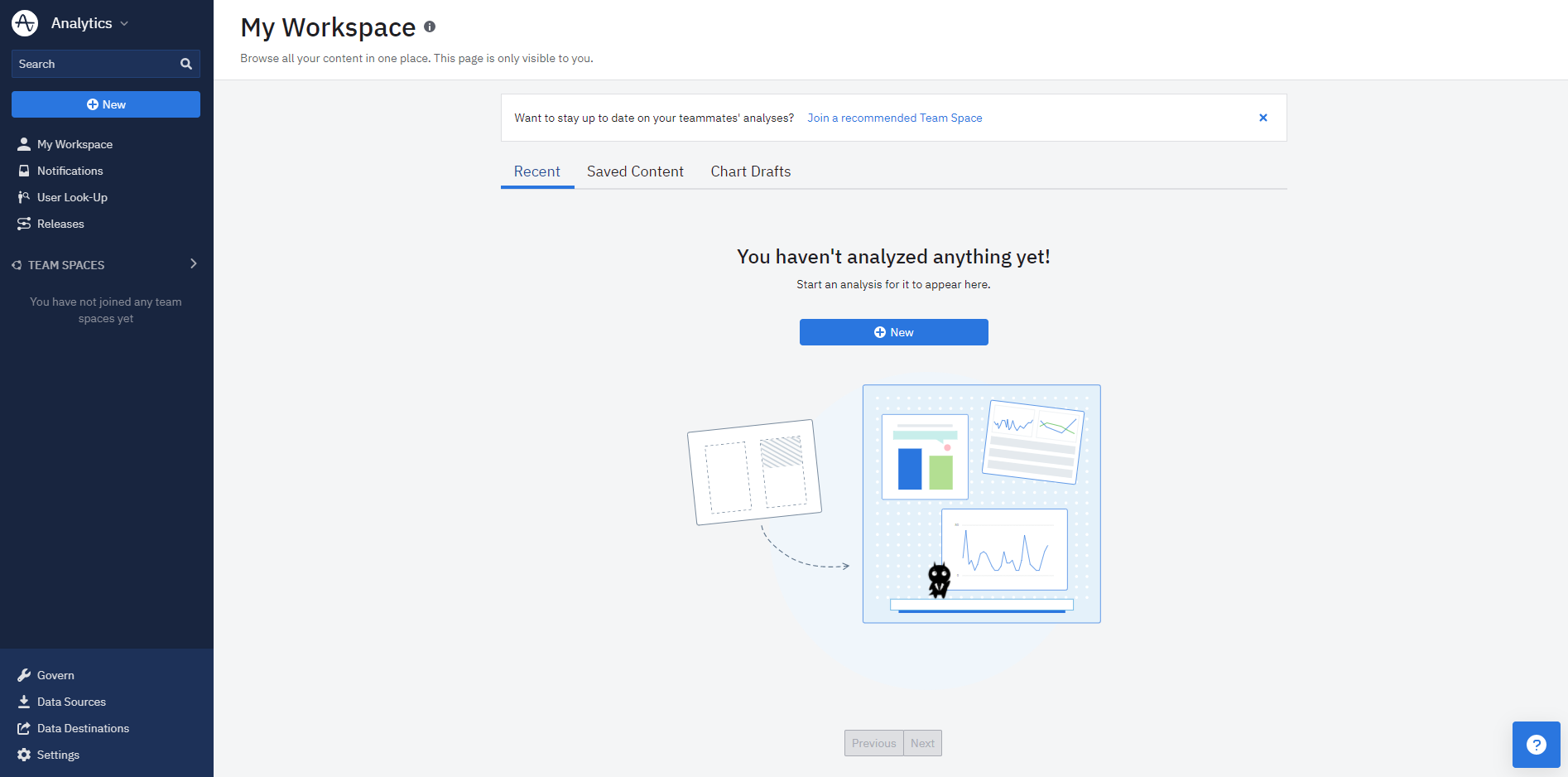Click the Team Spaces icon
Screen dimensions: 1568x777
point(17,265)
